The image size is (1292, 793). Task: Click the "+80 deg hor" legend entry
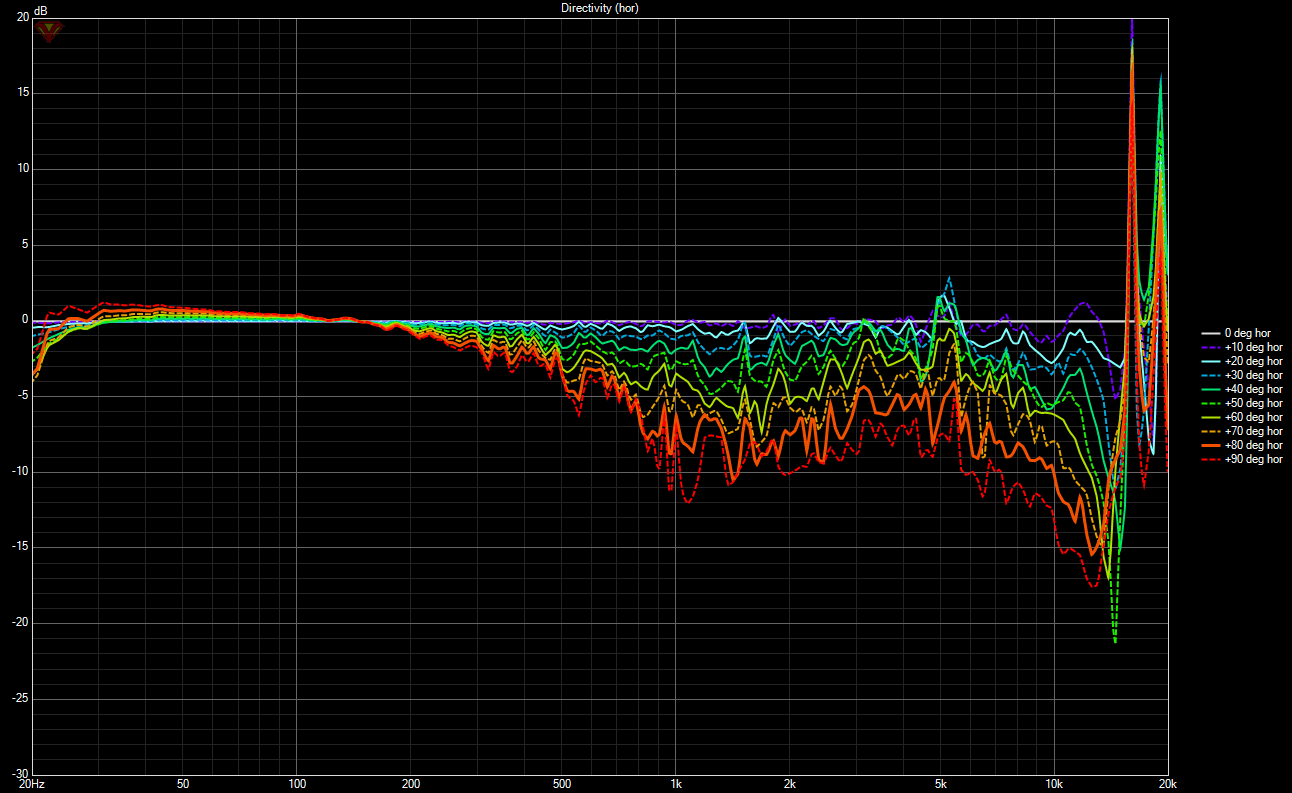point(1241,445)
